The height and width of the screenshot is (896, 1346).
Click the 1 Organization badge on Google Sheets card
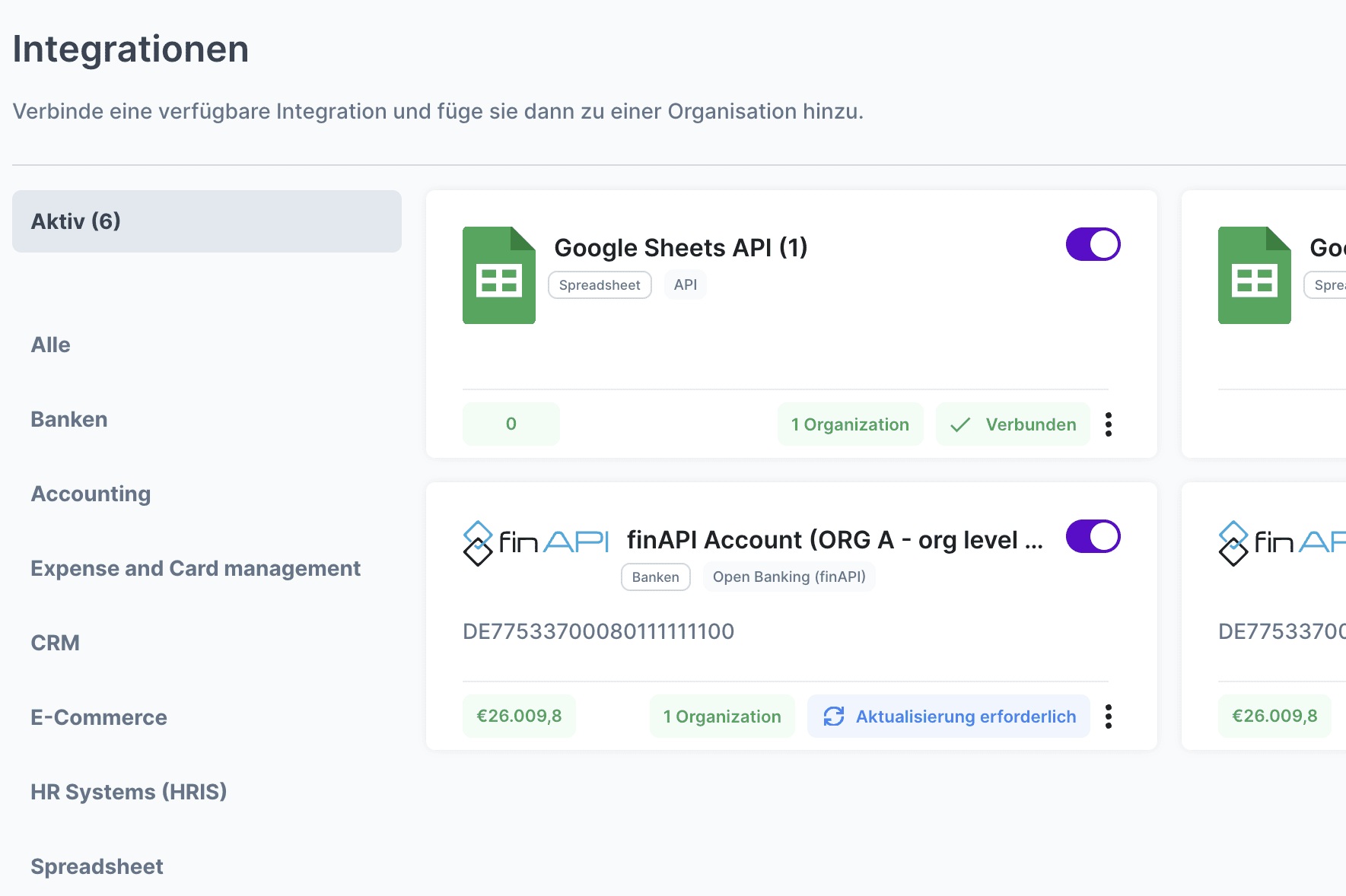coord(850,424)
